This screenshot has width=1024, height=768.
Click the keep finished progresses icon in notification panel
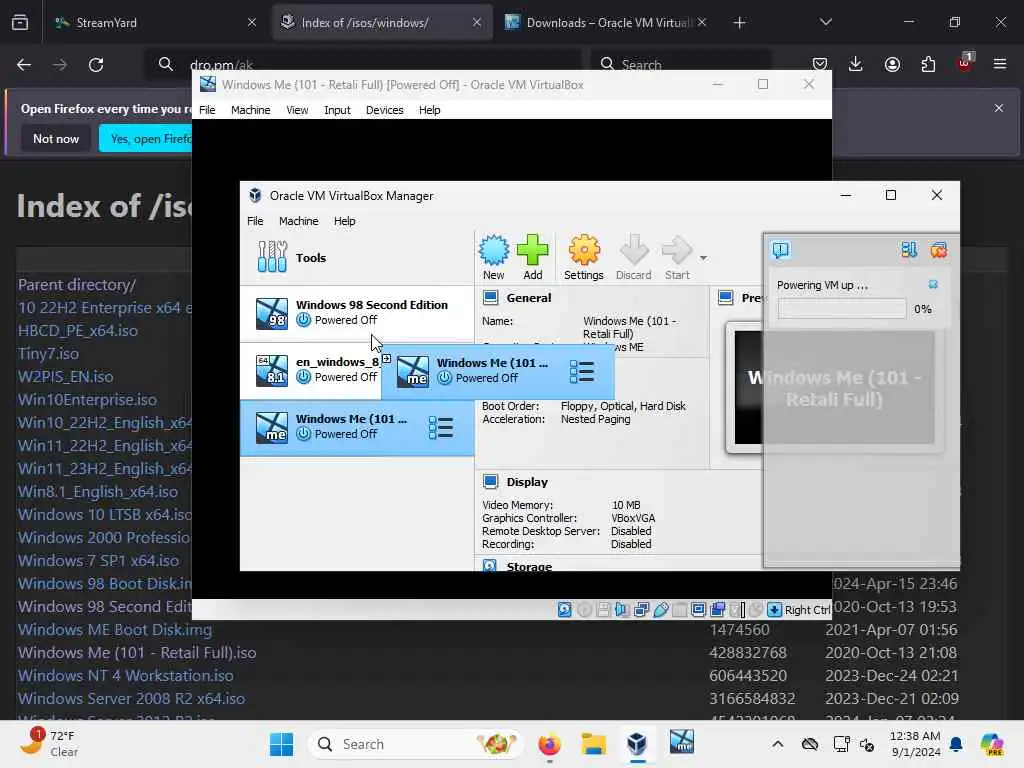909,250
